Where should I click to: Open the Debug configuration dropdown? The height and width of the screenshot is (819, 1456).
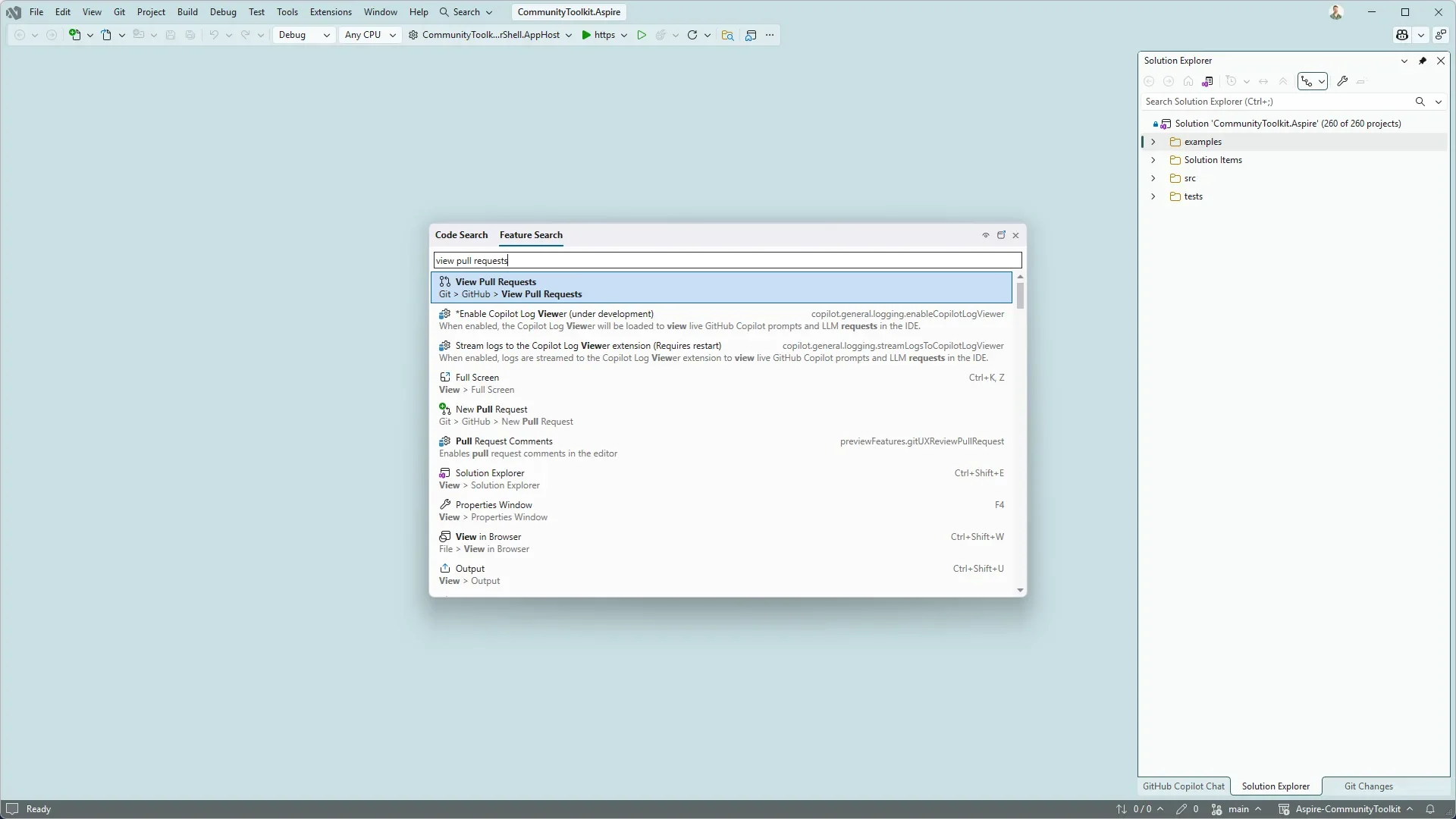coord(303,35)
